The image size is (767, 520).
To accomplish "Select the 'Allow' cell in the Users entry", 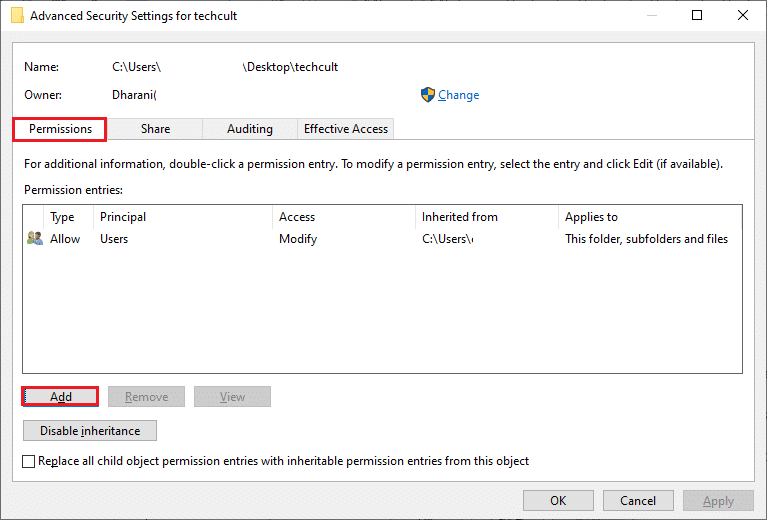I will [65, 239].
